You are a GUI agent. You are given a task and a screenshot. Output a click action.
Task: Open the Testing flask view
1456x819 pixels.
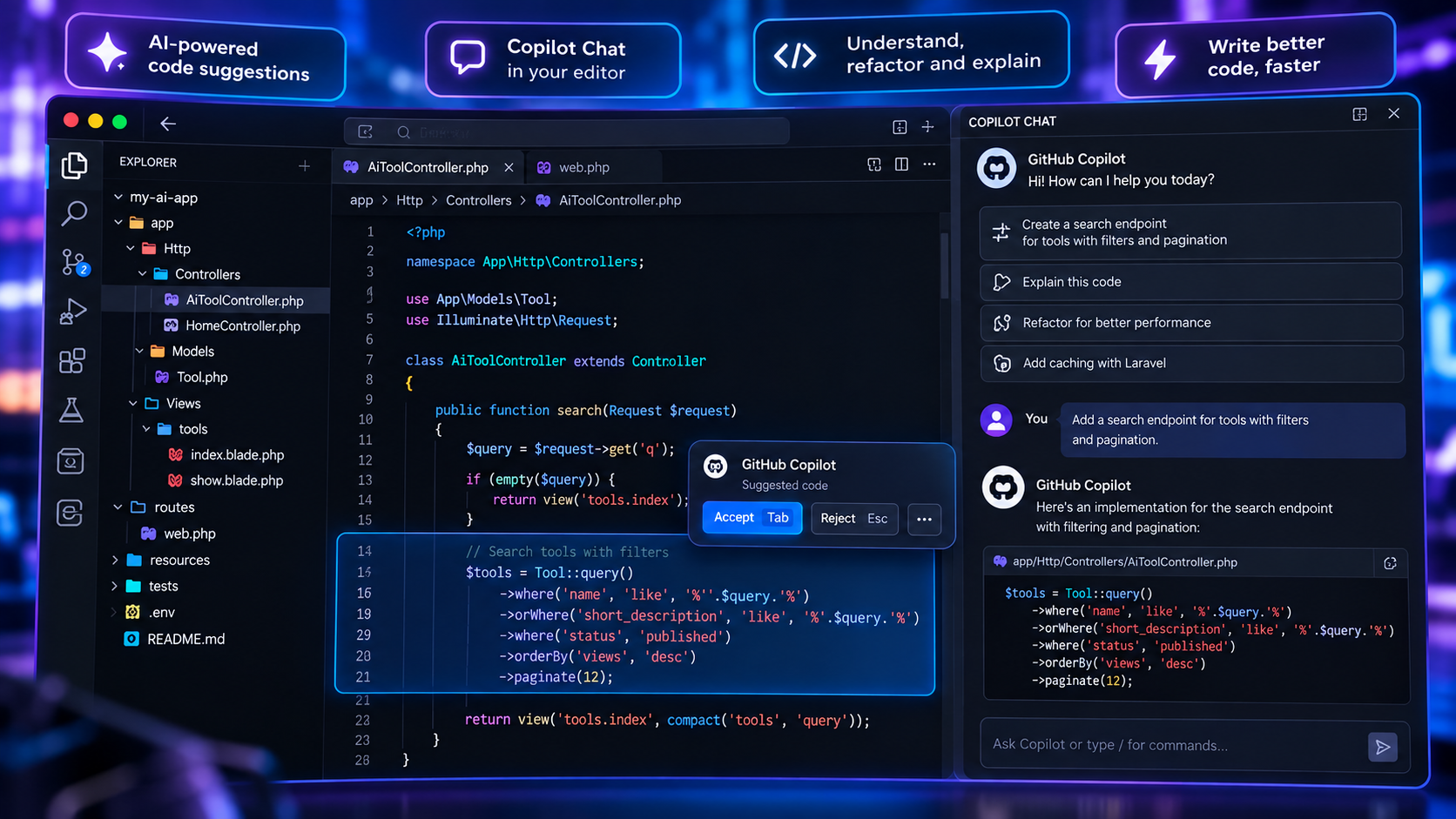point(71,410)
